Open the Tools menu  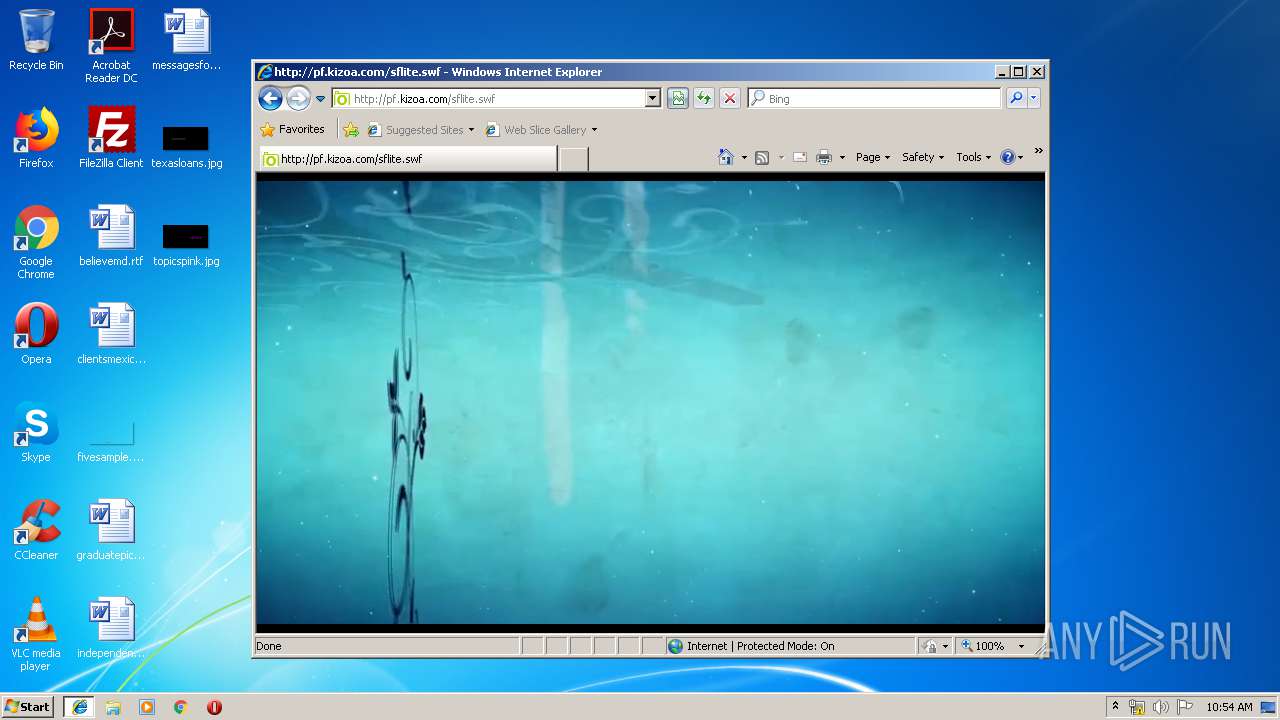pos(973,157)
